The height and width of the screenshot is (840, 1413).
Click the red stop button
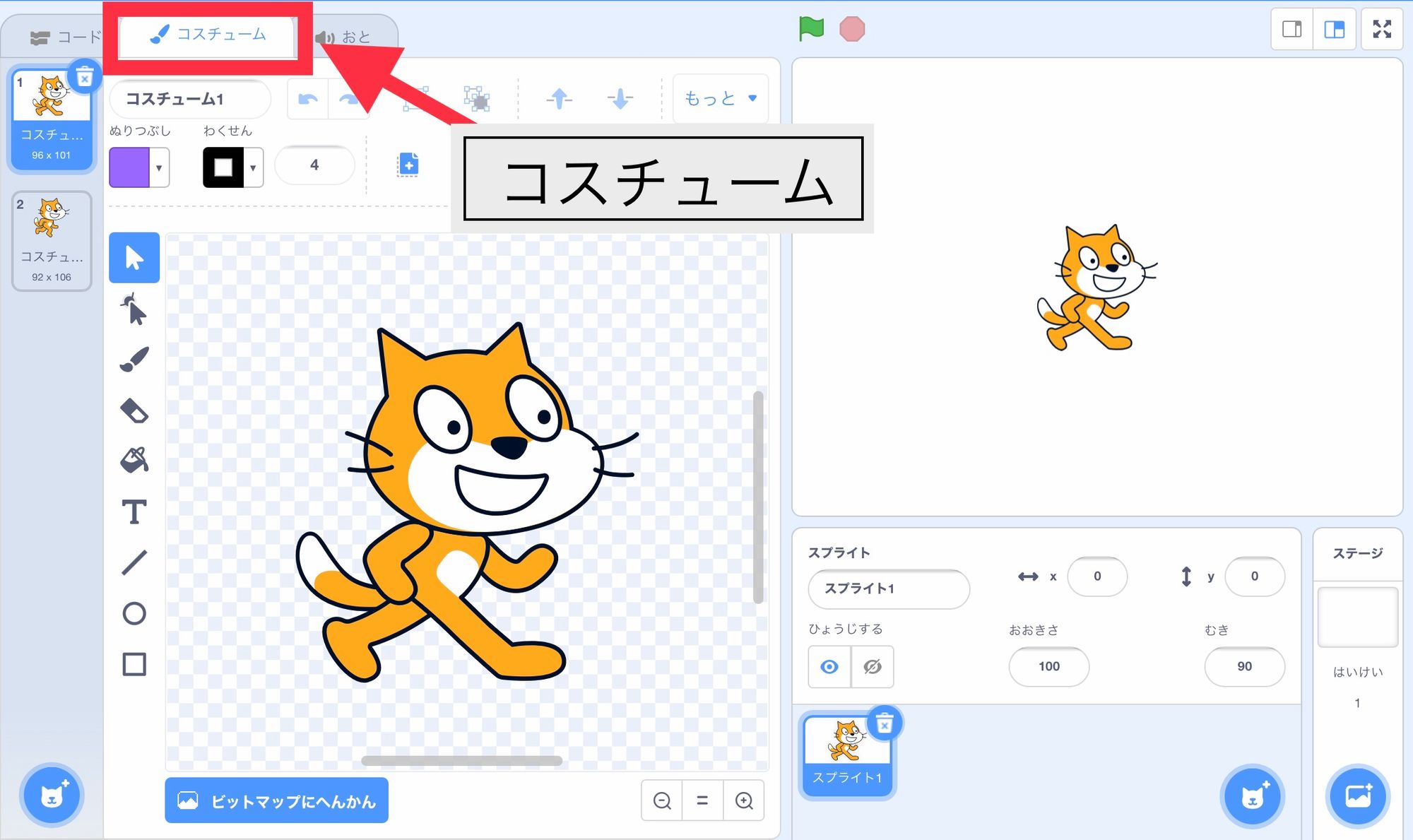tap(852, 29)
